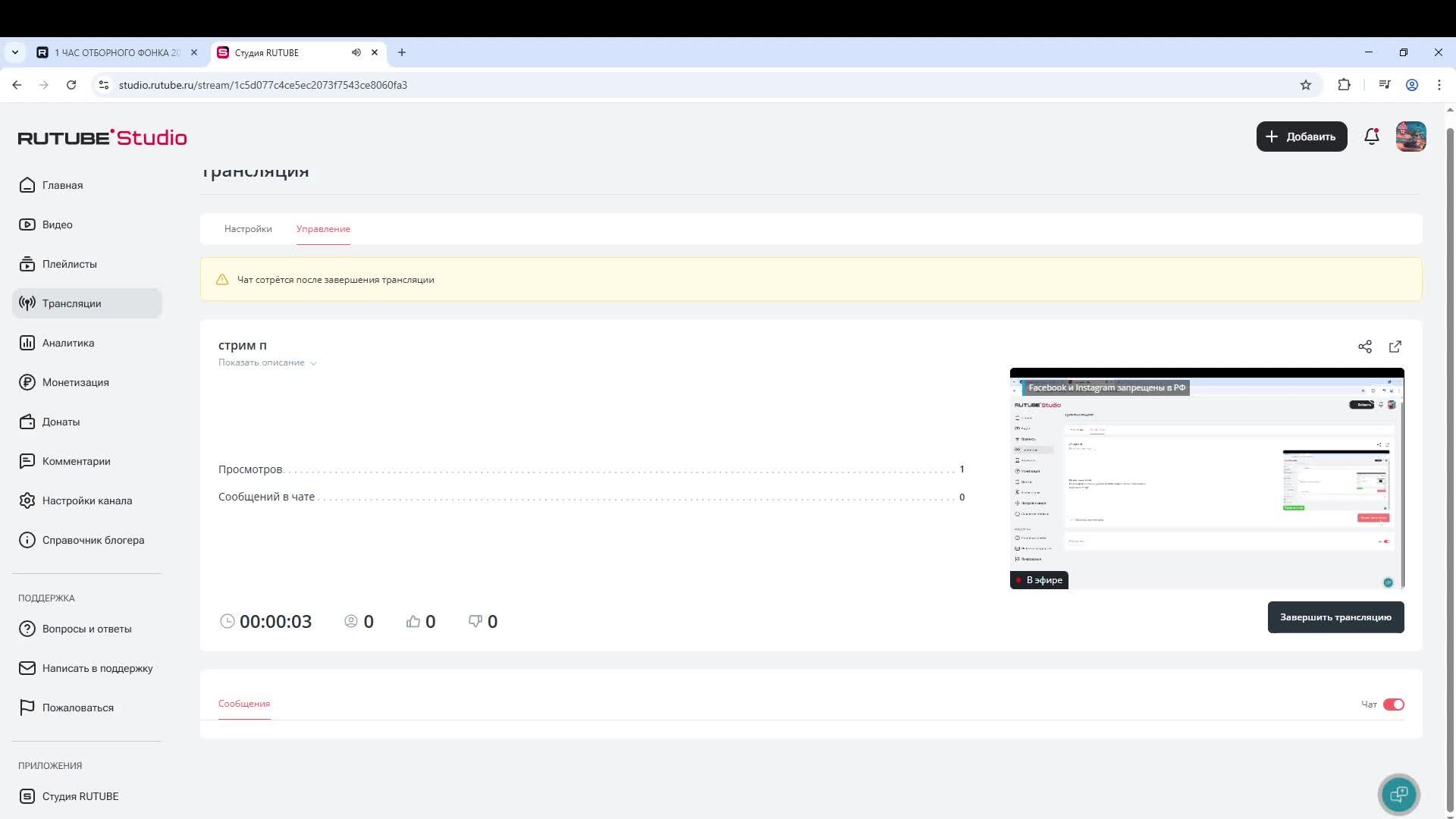Click the viewers count icon
Screen dimensions: 1456x819
click(351, 621)
